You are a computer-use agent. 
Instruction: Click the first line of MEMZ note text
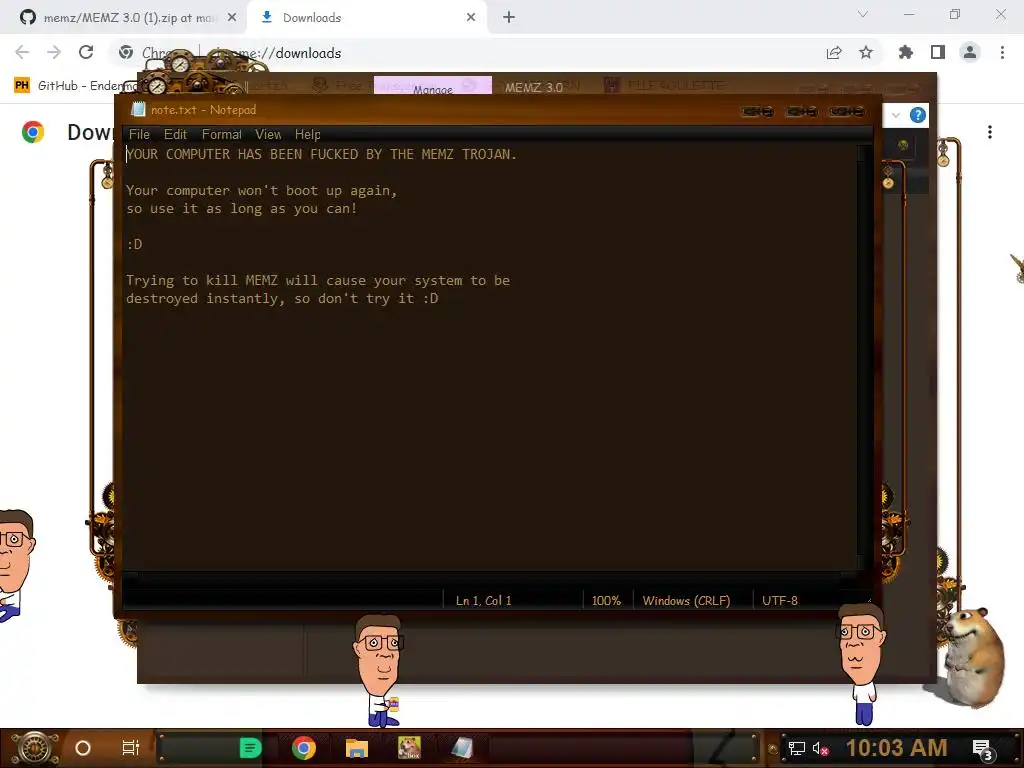pos(321,155)
